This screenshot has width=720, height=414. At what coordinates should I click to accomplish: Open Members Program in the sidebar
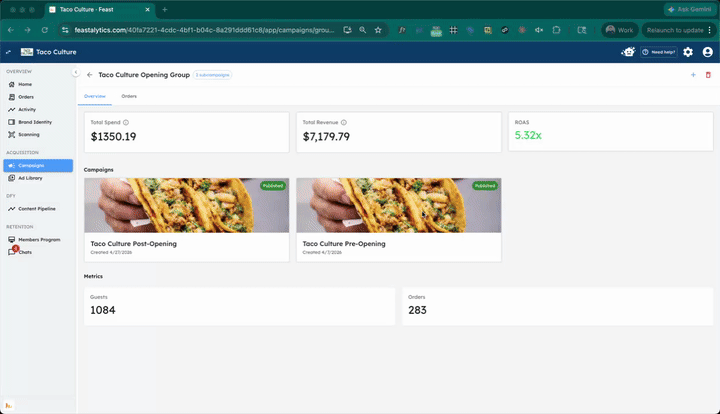[38, 240]
